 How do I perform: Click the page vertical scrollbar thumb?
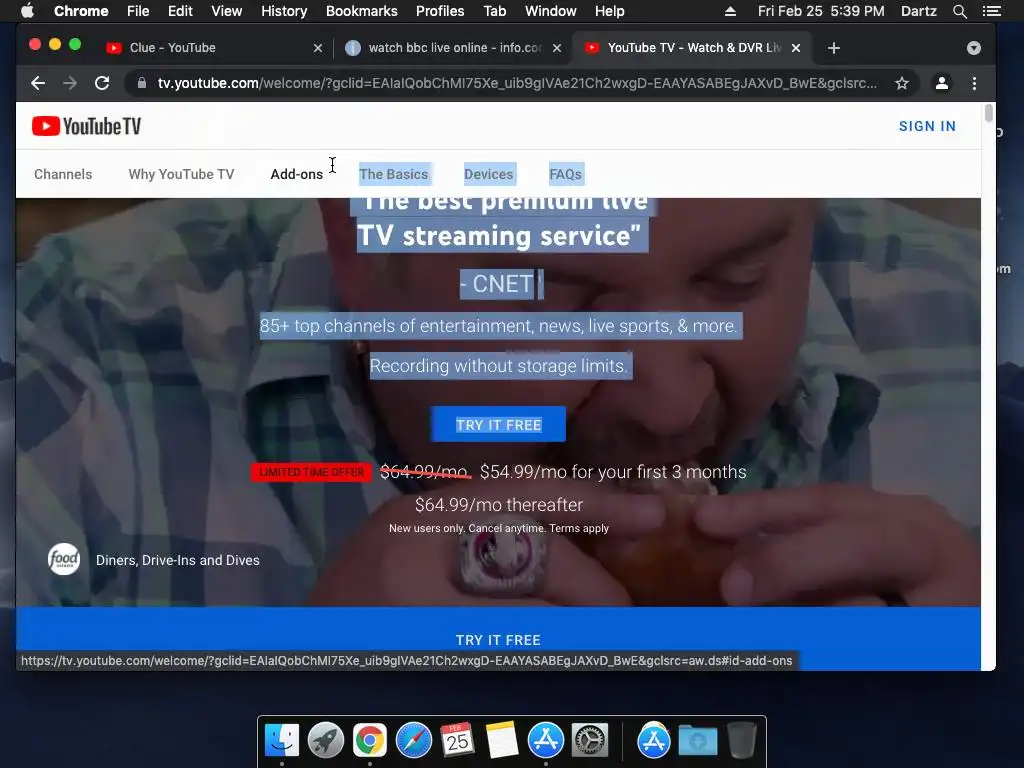(x=989, y=113)
